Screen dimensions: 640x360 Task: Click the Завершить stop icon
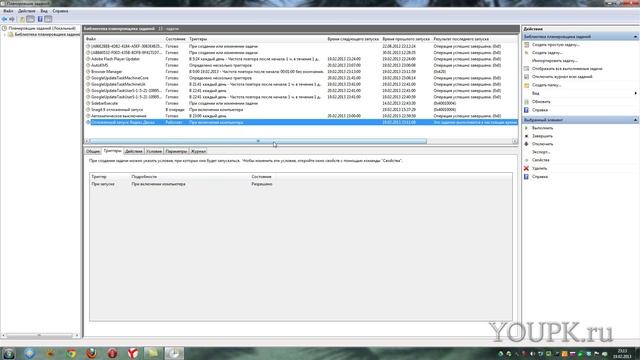(x=527, y=136)
